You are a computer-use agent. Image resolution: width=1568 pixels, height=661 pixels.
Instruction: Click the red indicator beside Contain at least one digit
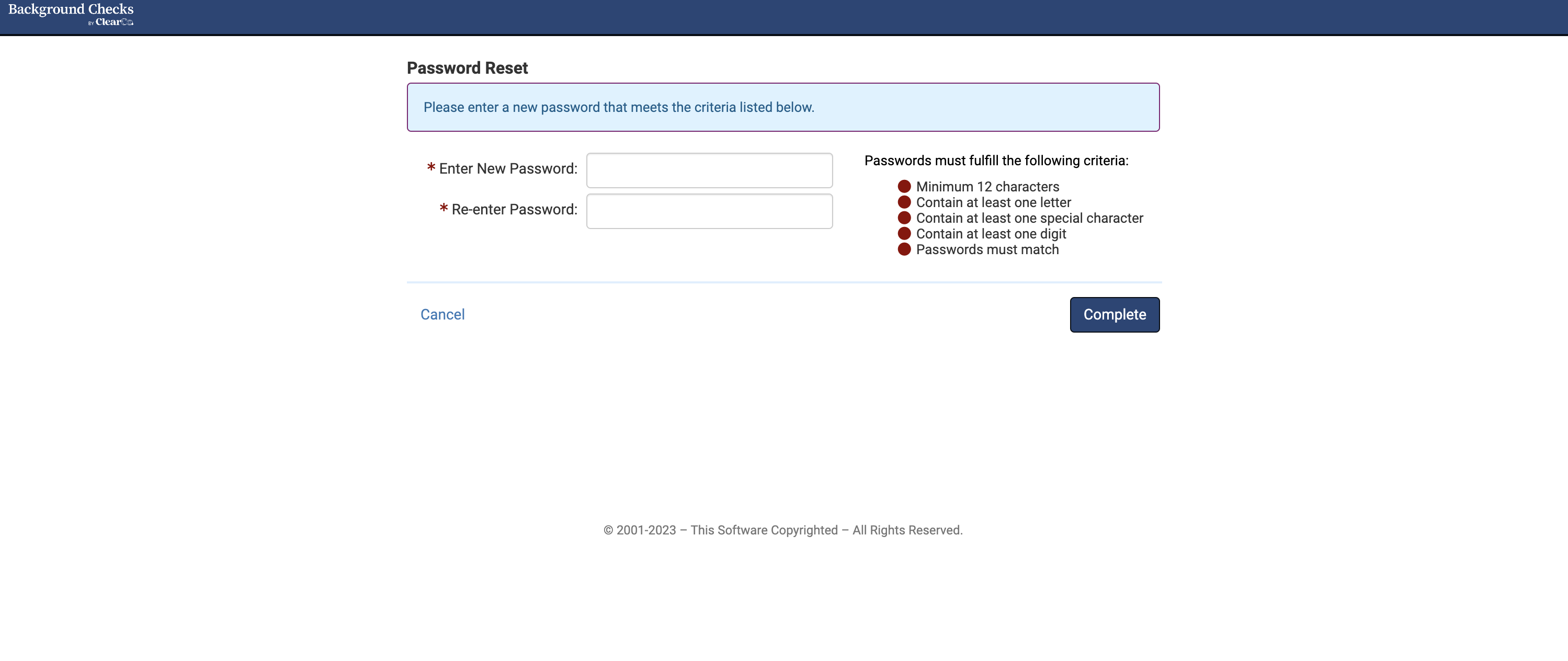pyautogui.click(x=904, y=234)
